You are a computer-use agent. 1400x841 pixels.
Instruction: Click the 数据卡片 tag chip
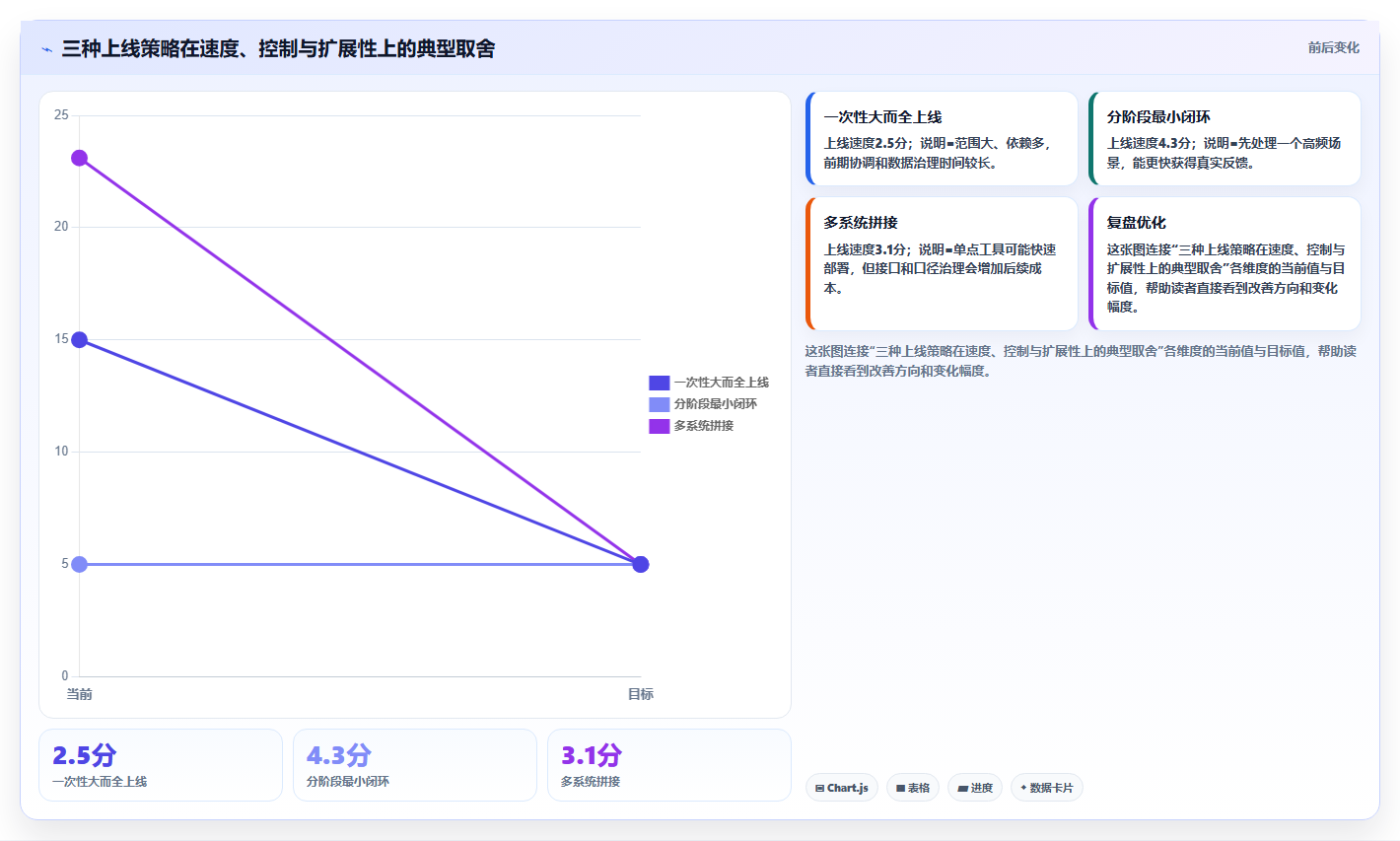pos(1047,788)
